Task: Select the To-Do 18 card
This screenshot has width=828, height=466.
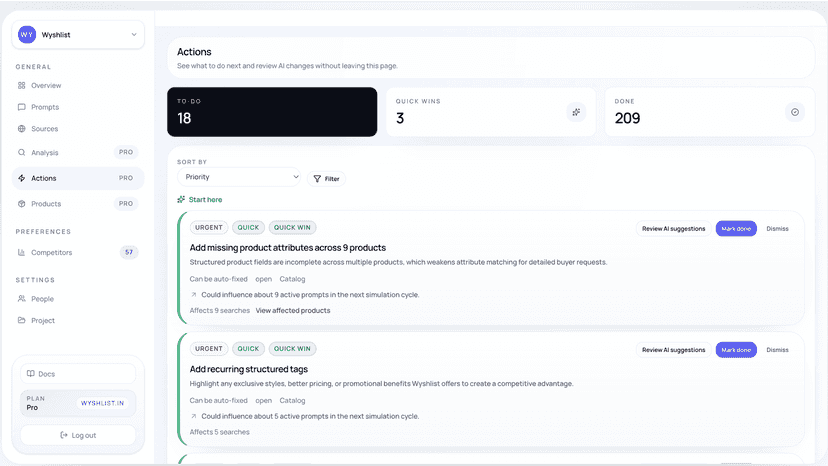Action: [272, 112]
